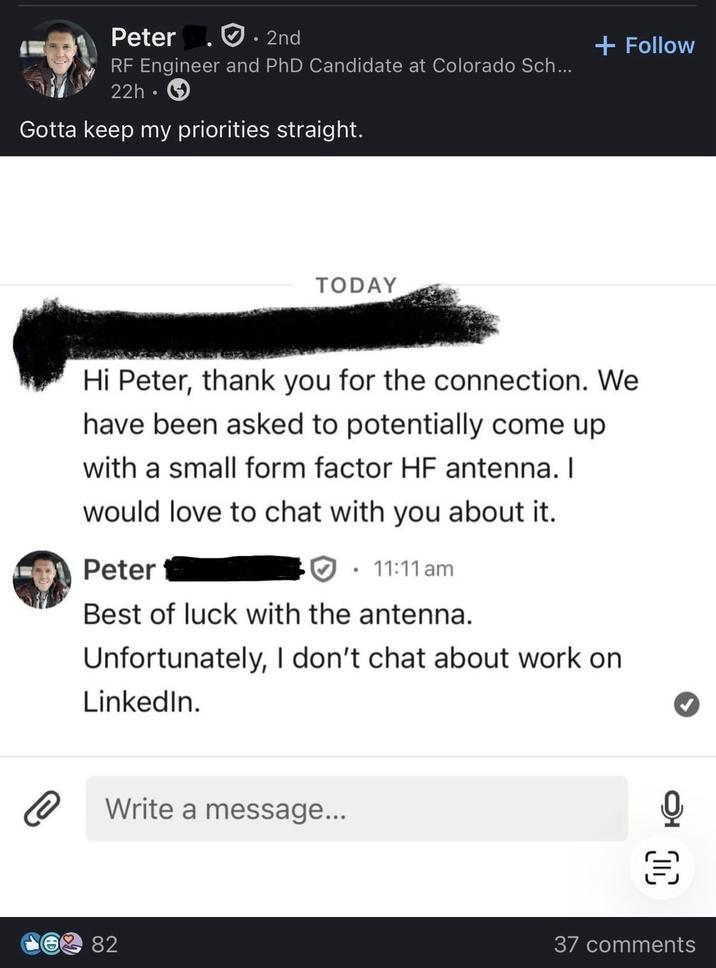Toggle follow state for Peter
The width and height of the screenshot is (716, 968).
click(645, 44)
